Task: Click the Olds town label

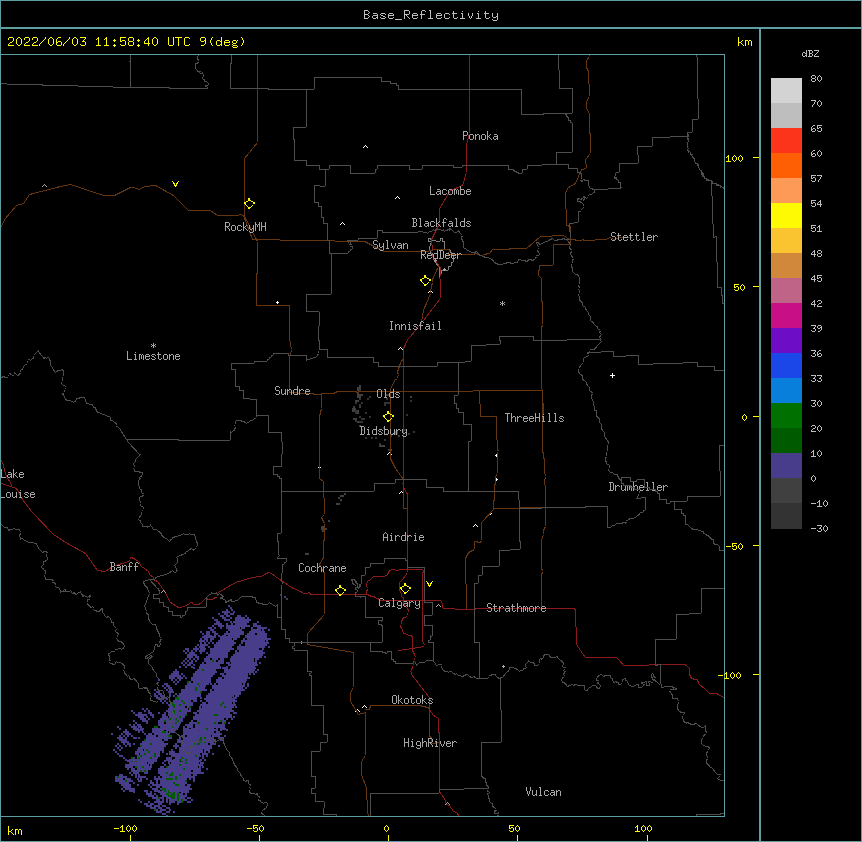Action: (x=388, y=394)
